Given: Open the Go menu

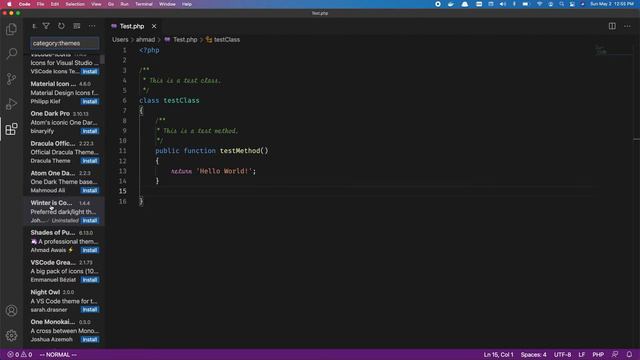Looking at the screenshot, I should tap(111, 4).
